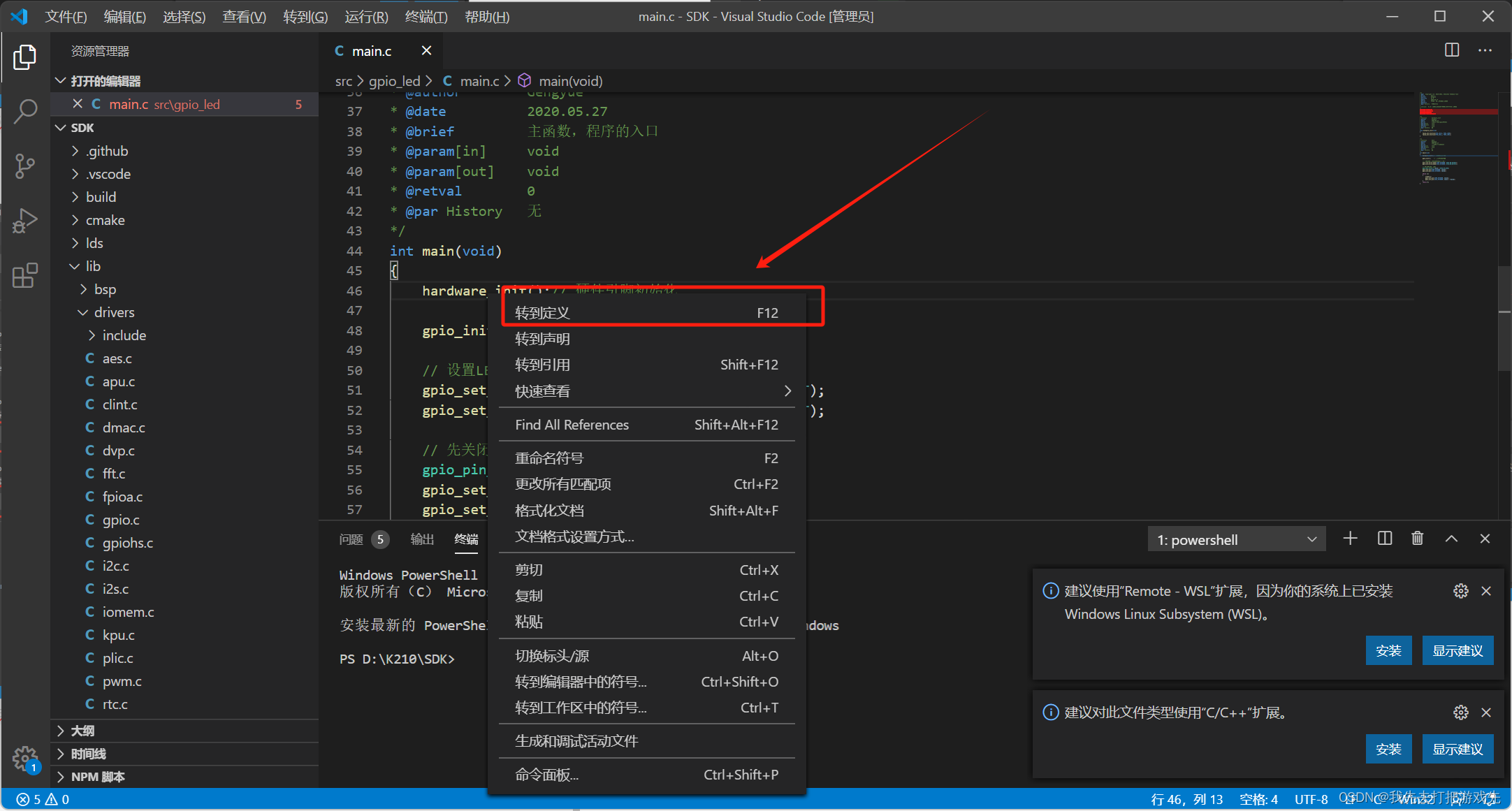Choose 切换标头/源 menu entry
1512x811 pixels.
point(647,656)
